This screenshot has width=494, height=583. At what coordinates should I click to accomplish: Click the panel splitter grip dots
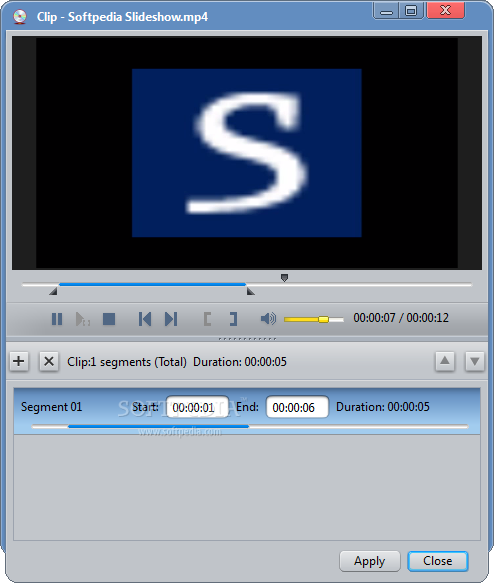(247, 339)
